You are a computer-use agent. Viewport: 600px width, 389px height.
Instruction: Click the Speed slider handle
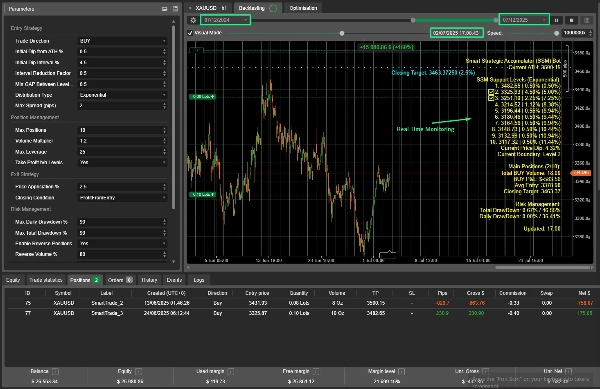[556, 33]
